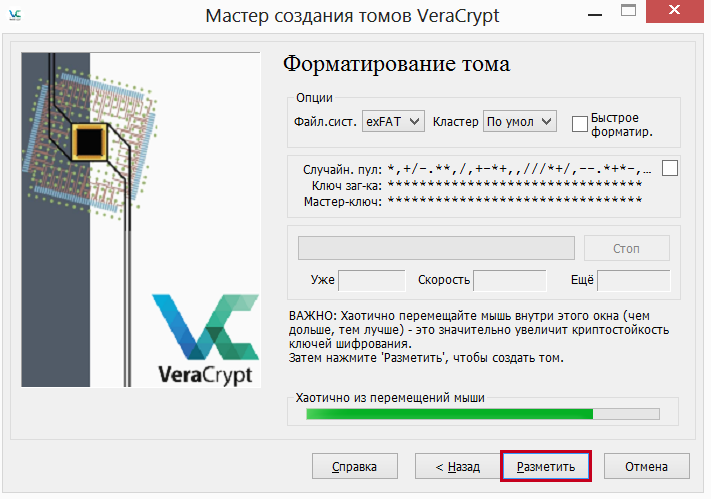711x499 pixels.
Task: Click the Форматирование тома heading
Action: click(x=396, y=64)
